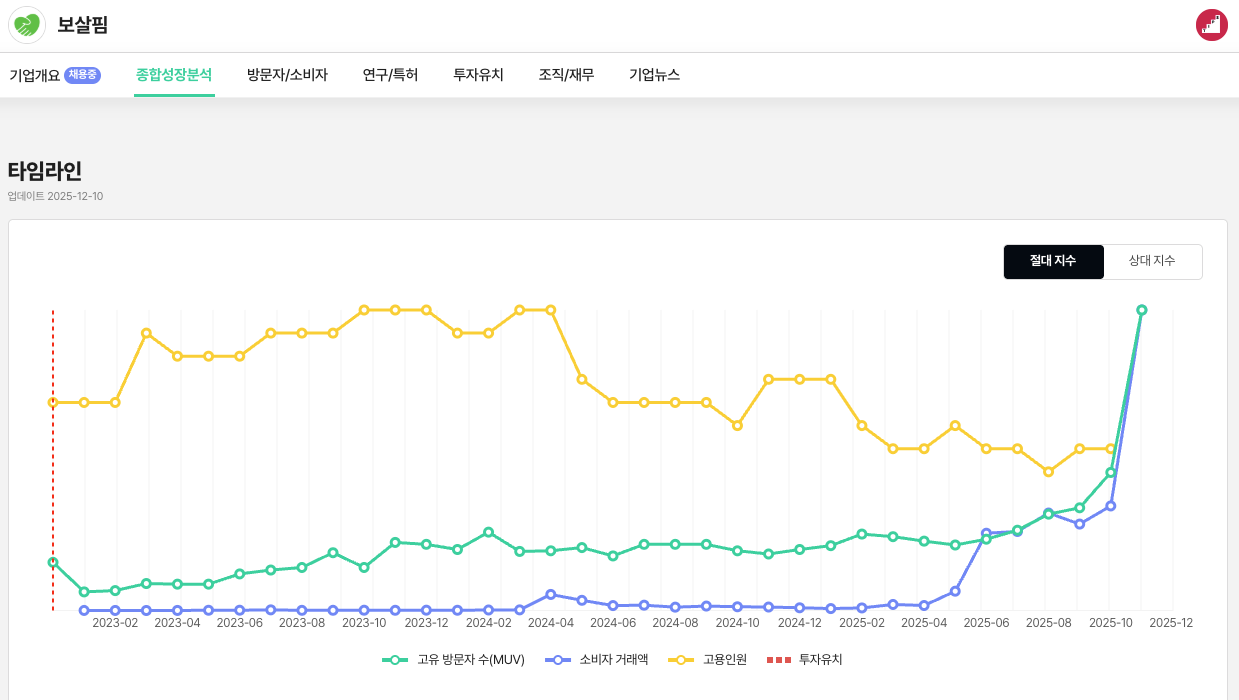Image resolution: width=1239 pixels, height=700 pixels.
Task: Click the blue spike data point at April 2024
Action: click(x=552, y=593)
